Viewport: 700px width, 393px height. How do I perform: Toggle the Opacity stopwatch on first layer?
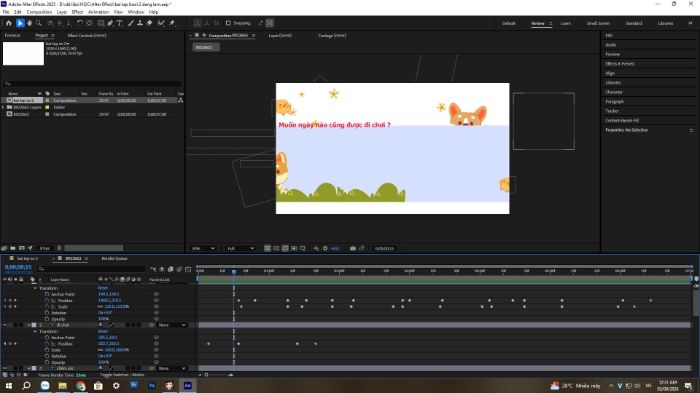[47, 319]
